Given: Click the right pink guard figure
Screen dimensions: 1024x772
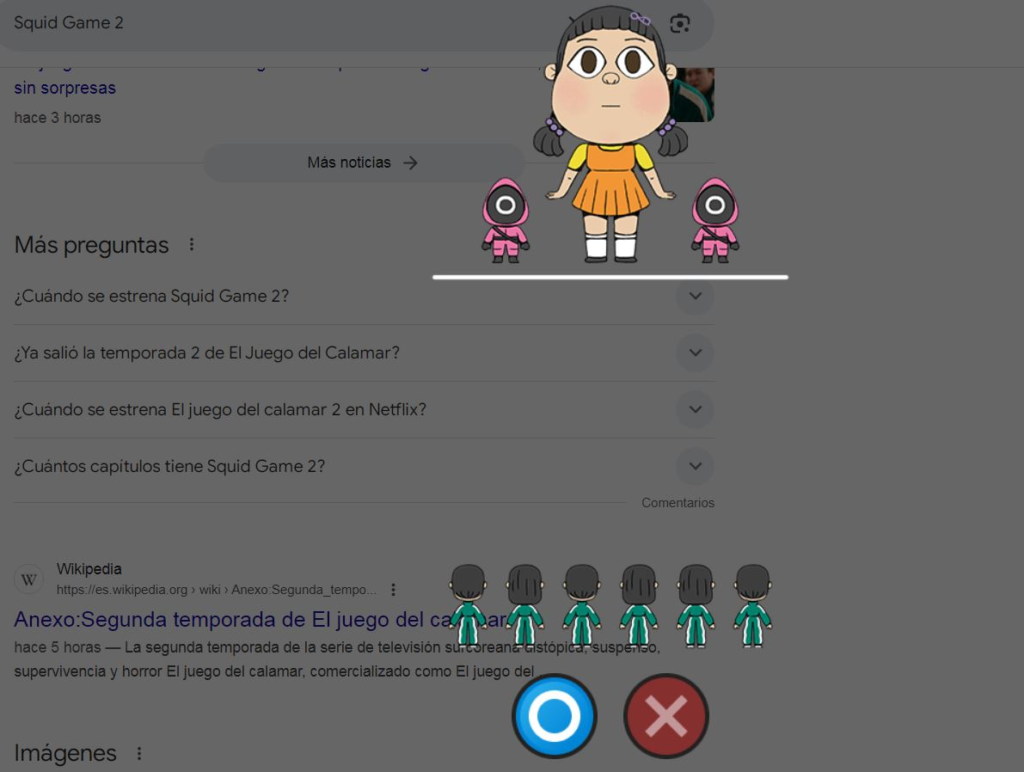Looking at the screenshot, I should pos(715,220).
